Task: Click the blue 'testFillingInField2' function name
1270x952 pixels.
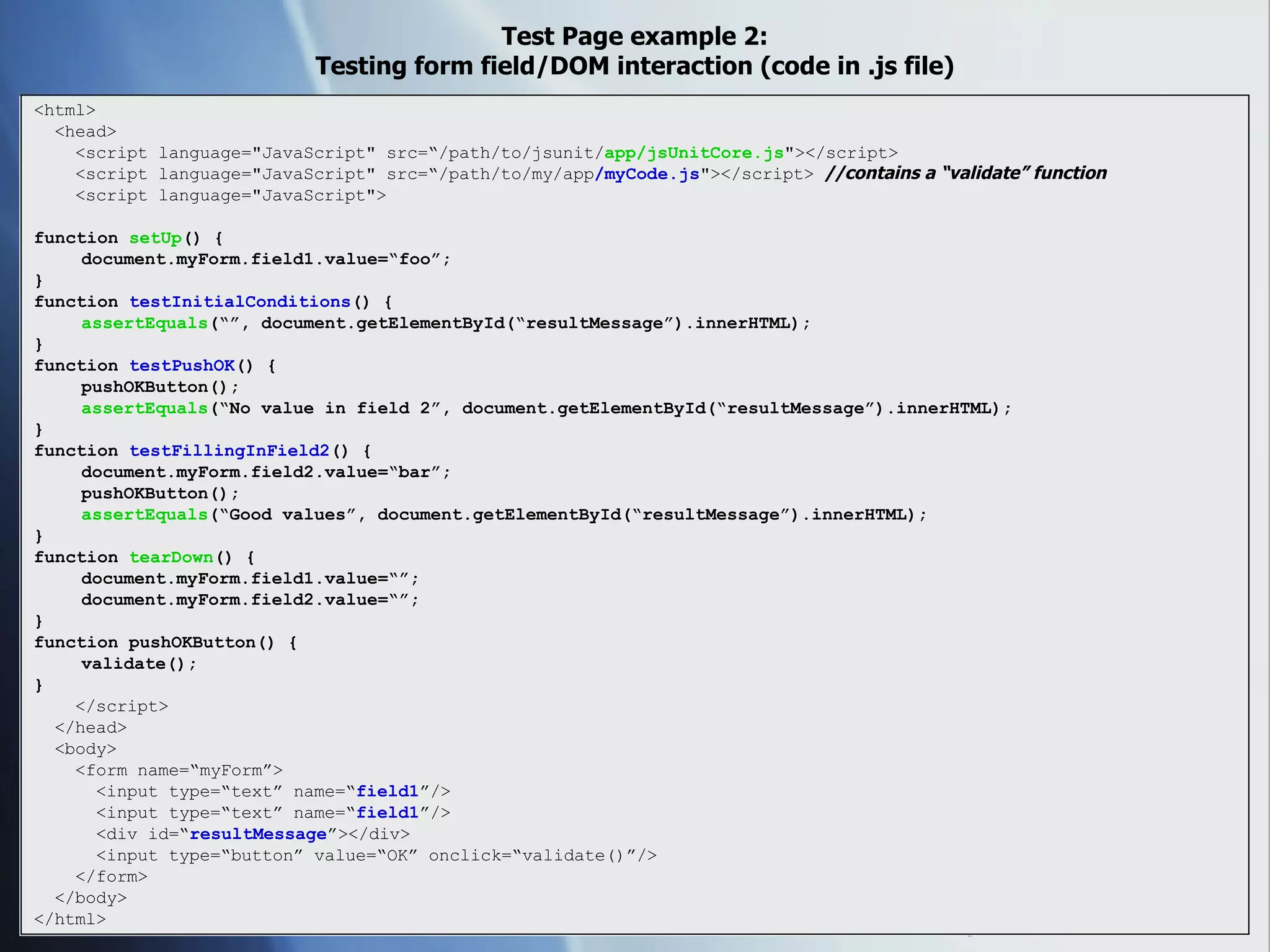Action: tap(229, 451)
